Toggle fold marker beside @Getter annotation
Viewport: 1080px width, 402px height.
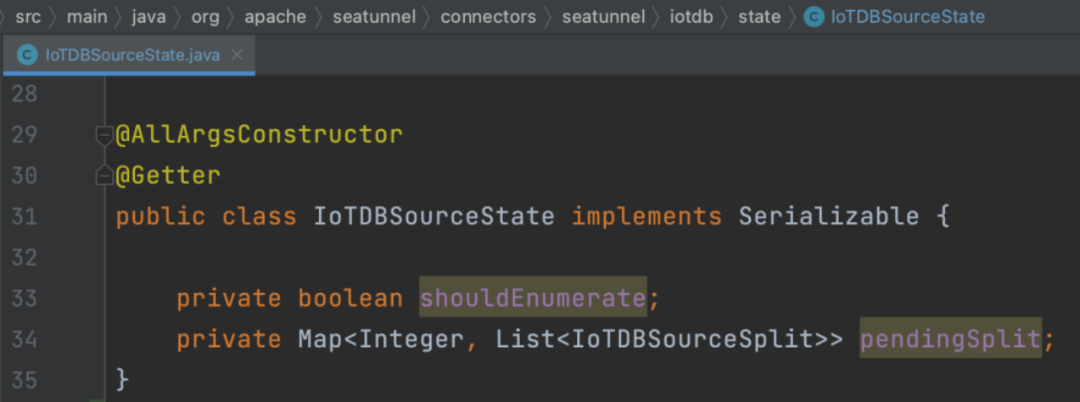coord(104,176)
